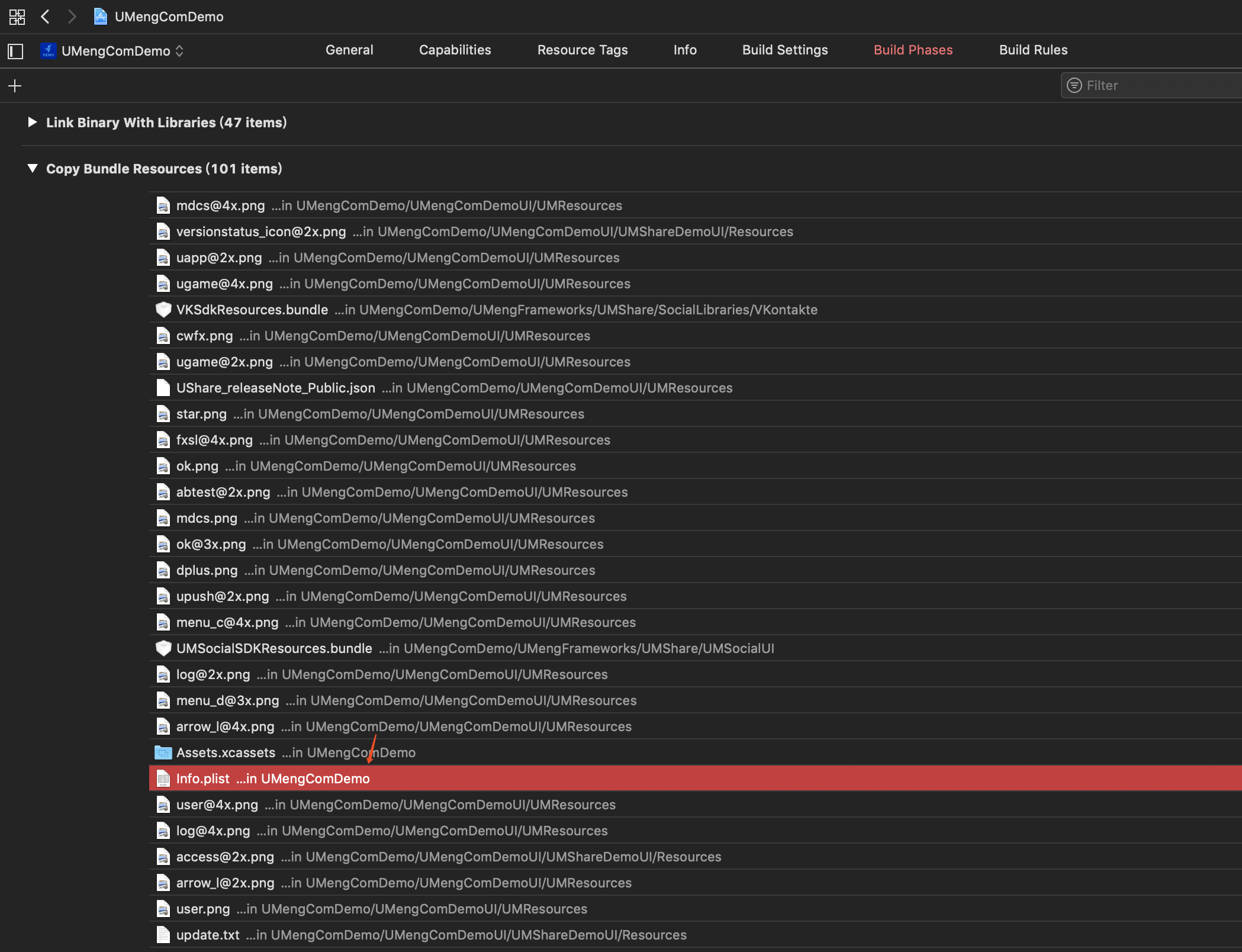The height and width of the screenshot is (952, 1242).
Task: Open the Resource Tags tab
Action: point(583,50)
